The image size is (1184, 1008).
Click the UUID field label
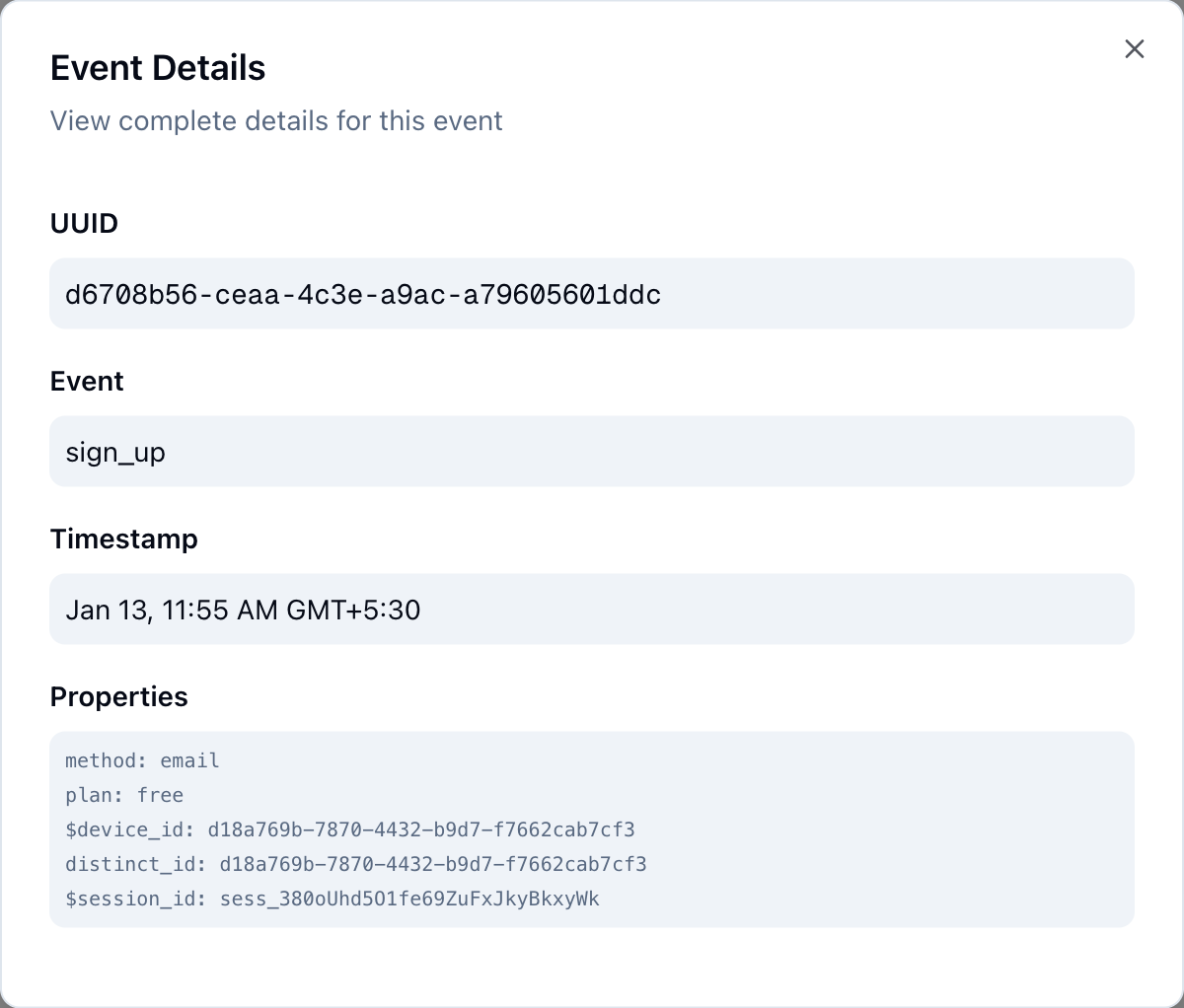click(x=84, y=224)
